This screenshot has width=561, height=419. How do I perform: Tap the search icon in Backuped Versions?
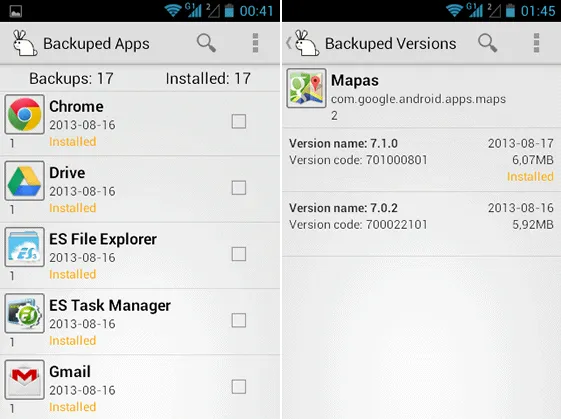[x=488, y=43]
